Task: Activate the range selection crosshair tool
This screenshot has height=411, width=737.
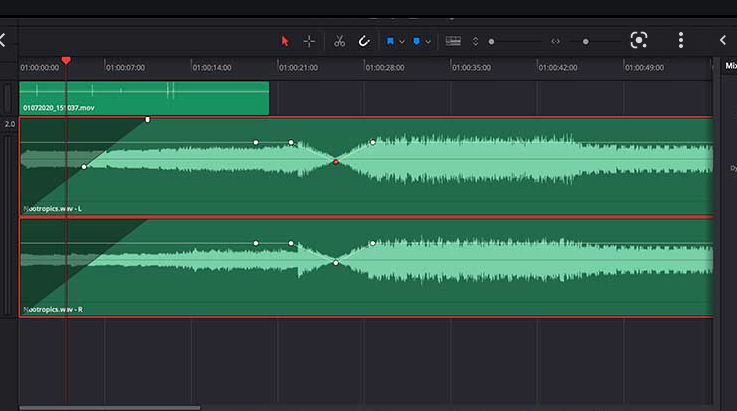Action: pos(309,41)
